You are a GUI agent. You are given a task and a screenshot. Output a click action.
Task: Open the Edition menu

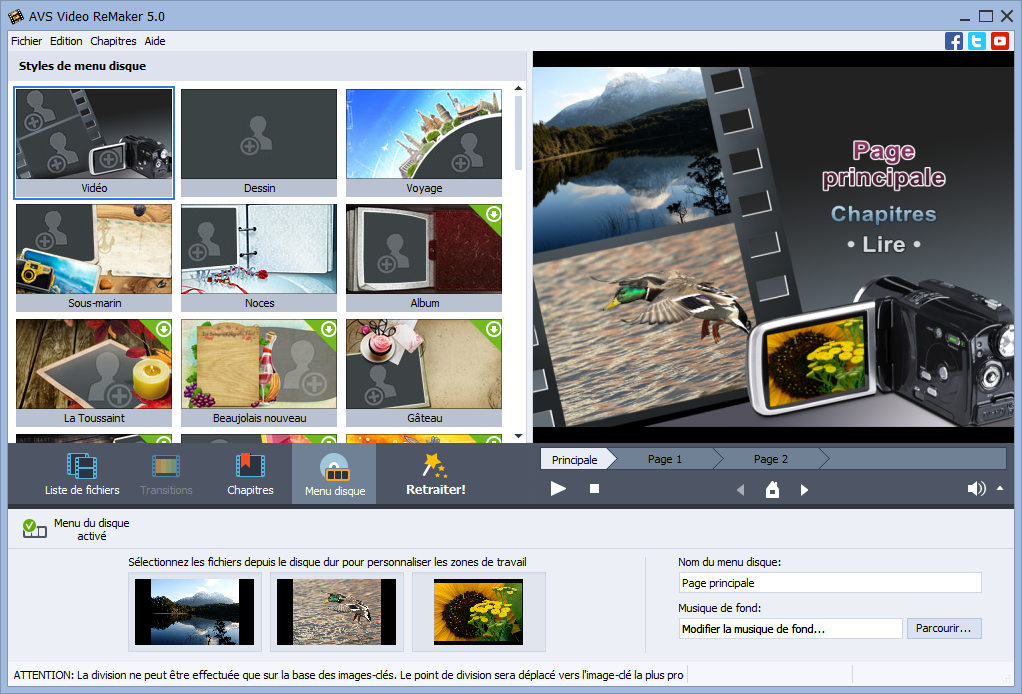(66, 41)
